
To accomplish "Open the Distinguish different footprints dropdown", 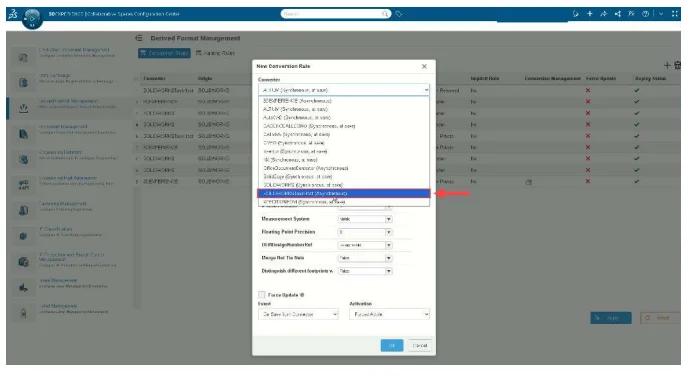I will 365,271.
